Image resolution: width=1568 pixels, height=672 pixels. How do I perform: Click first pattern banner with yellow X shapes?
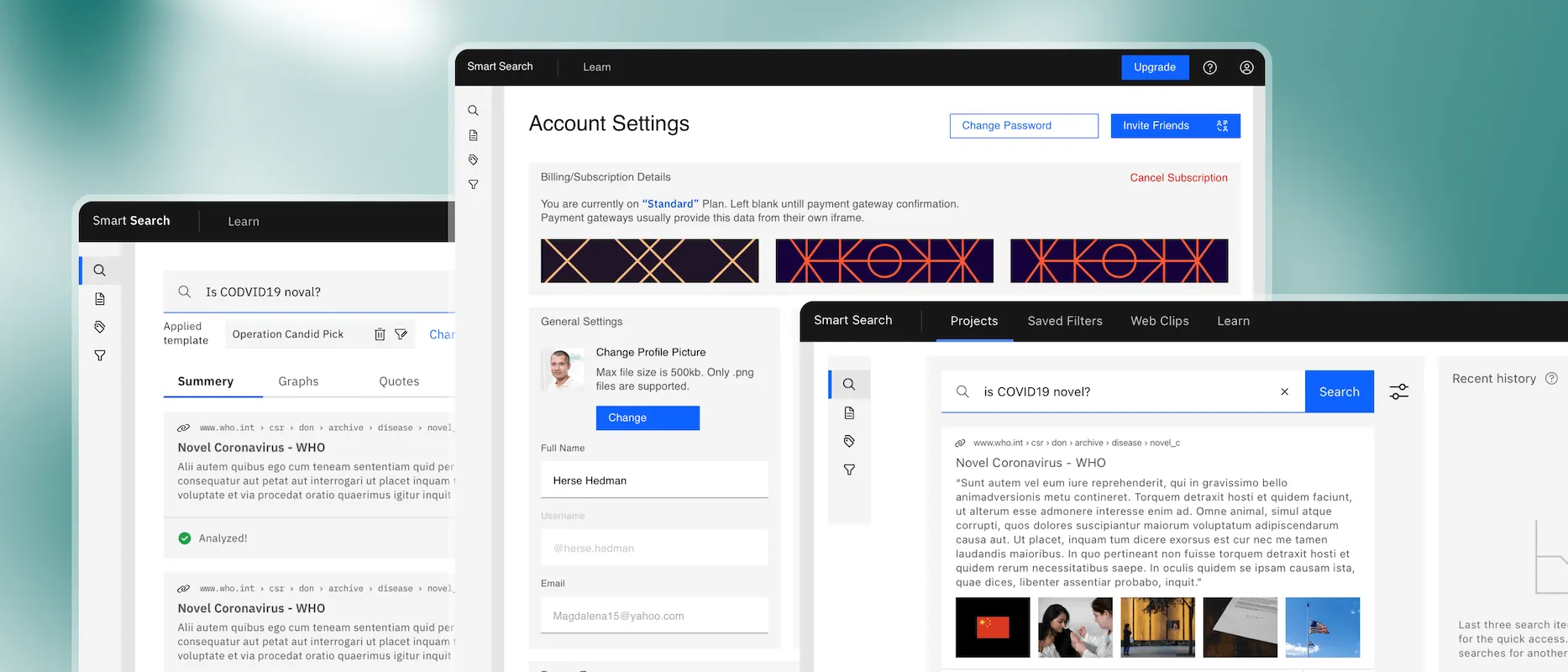(x=649, y=260)
